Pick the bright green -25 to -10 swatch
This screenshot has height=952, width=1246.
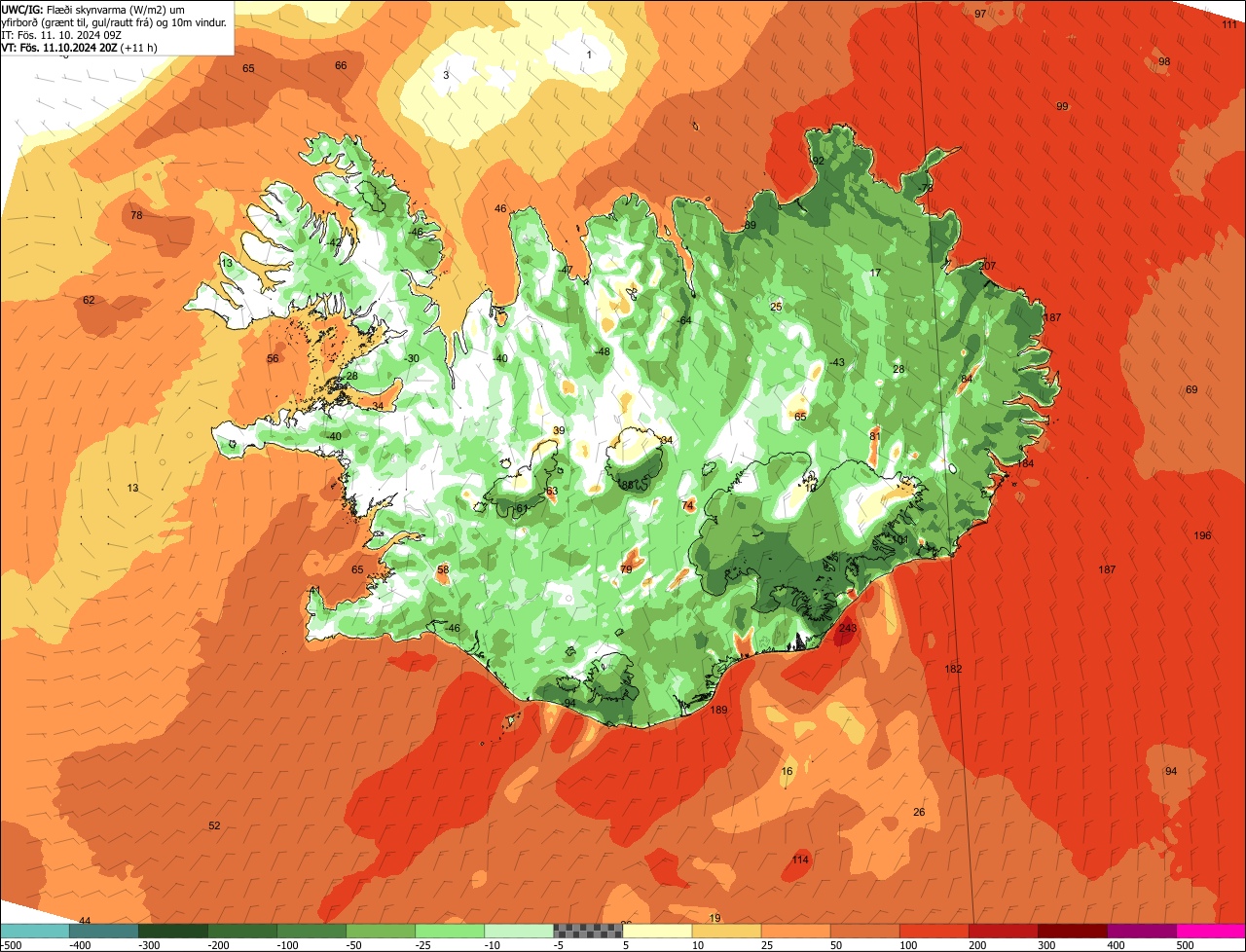click(450, 931)
